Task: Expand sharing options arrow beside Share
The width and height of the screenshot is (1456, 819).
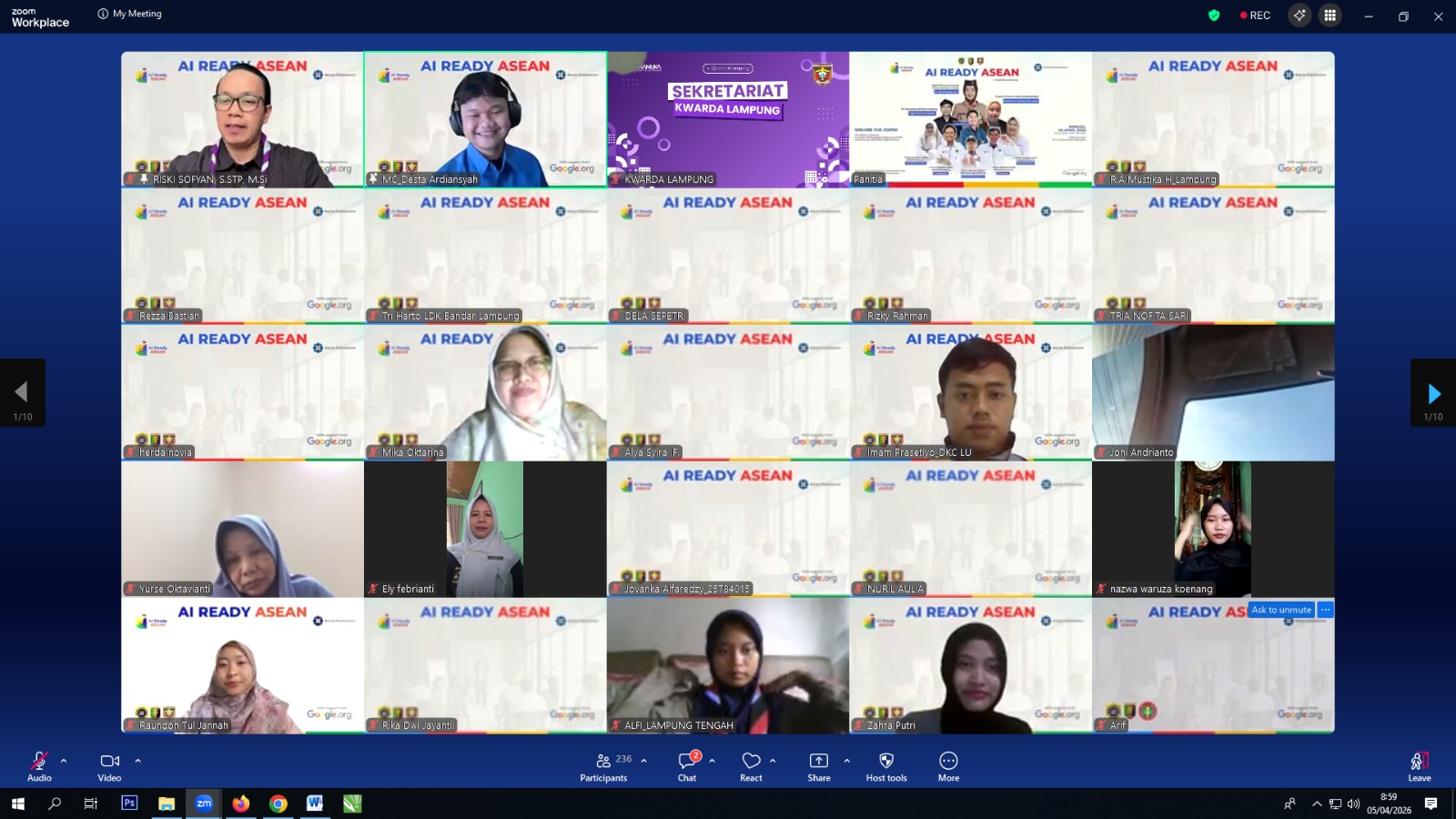Action: pyautogui.click(x=847, y=761)
